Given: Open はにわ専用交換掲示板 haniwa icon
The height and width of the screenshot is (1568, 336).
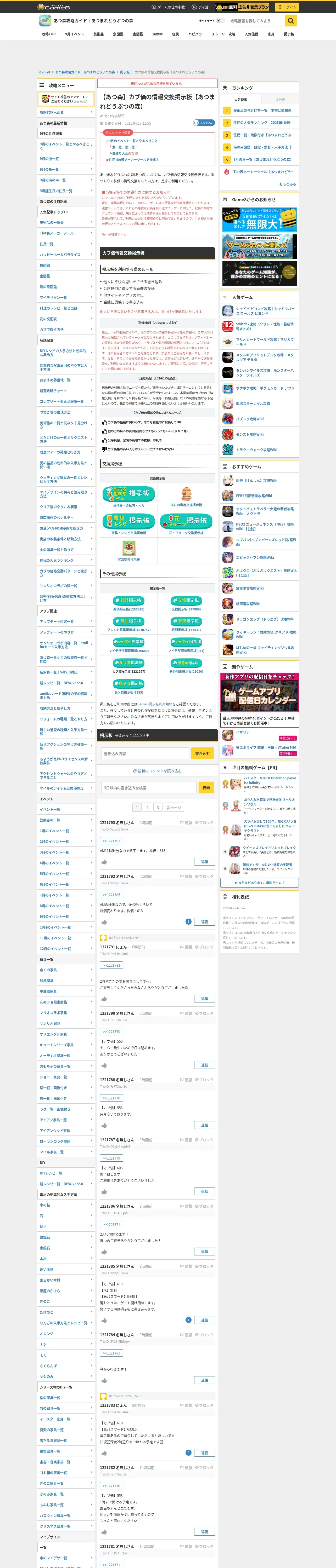Looking at the screenshot, I should [186, 494].
